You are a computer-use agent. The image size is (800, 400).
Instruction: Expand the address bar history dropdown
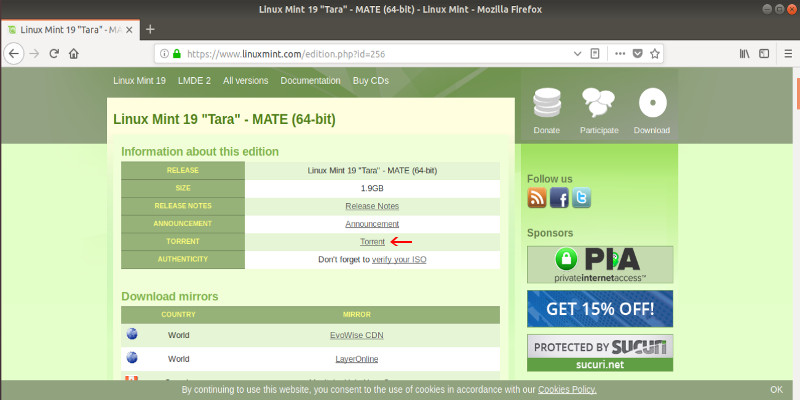tap(578, 54)
